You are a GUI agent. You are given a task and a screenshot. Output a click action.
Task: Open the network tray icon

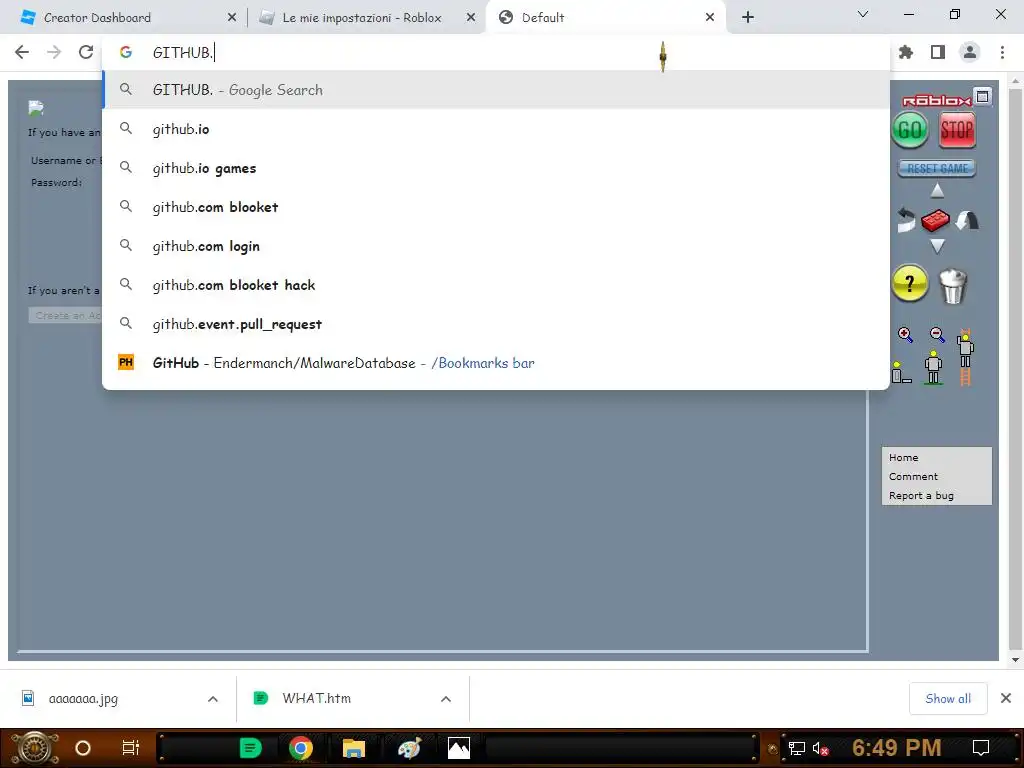(x=796, y=748)
